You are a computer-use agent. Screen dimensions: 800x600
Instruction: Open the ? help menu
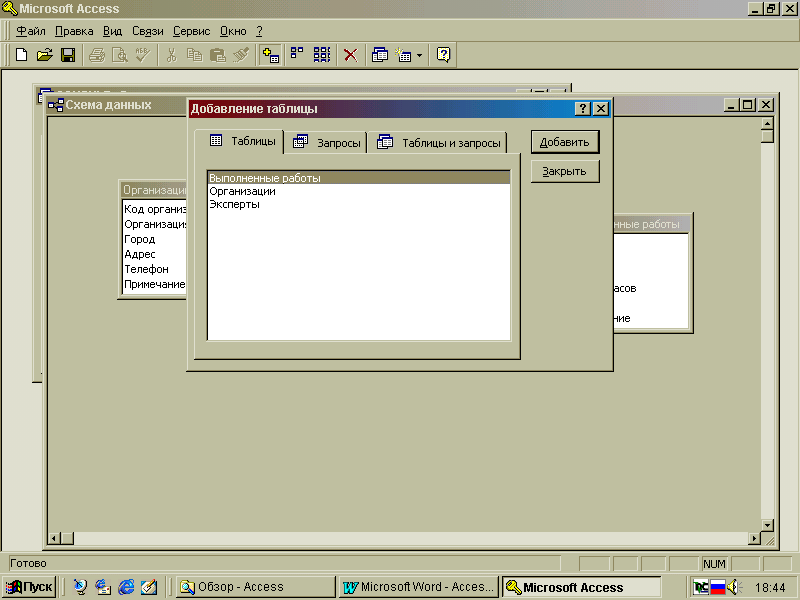click(259, 31)
